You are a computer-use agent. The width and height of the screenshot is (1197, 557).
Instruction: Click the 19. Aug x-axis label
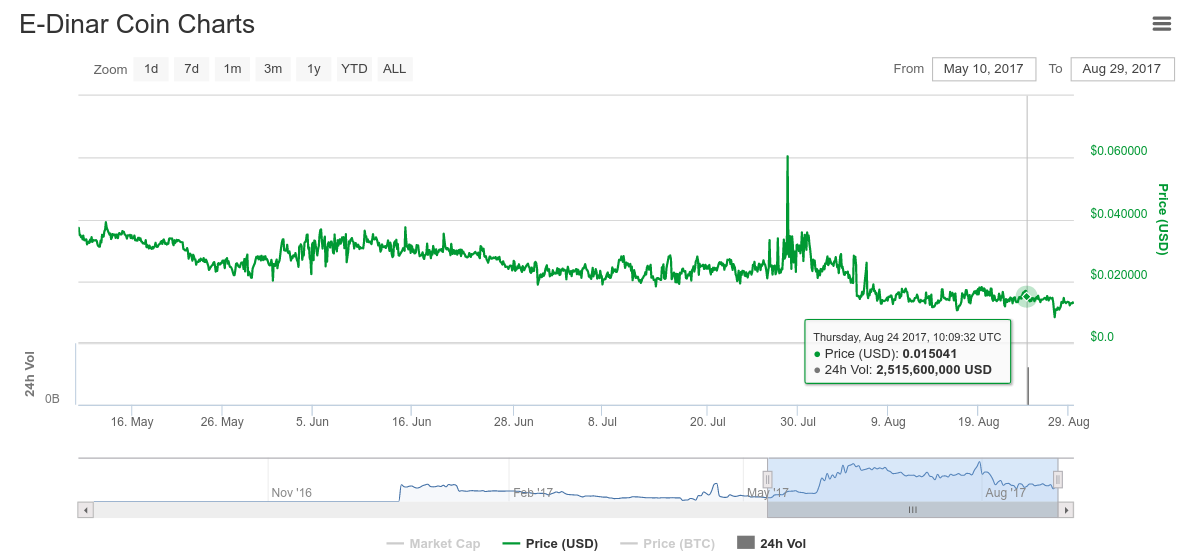coord(978,422)
